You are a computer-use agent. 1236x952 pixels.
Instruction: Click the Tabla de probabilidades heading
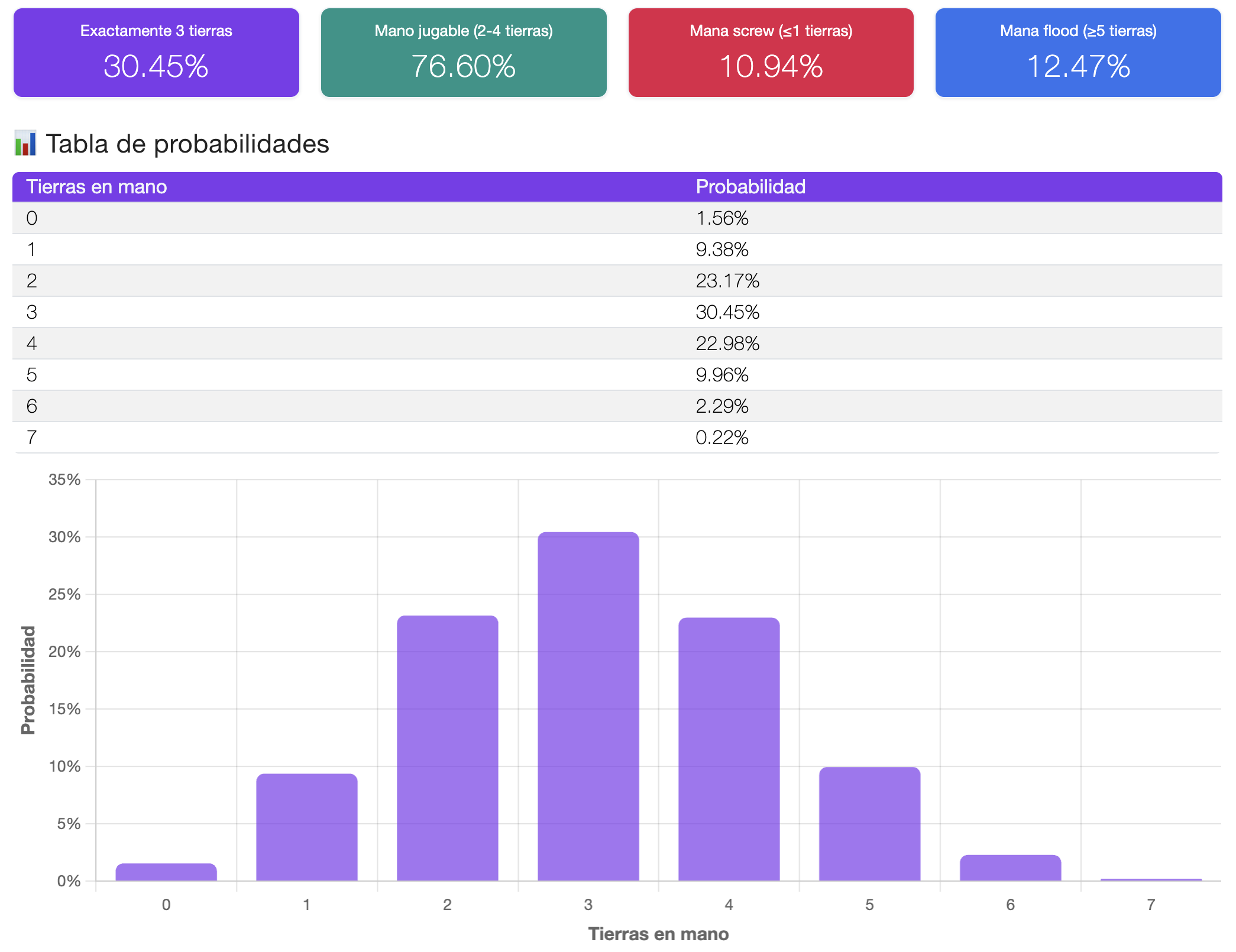(x=187, y=144)
